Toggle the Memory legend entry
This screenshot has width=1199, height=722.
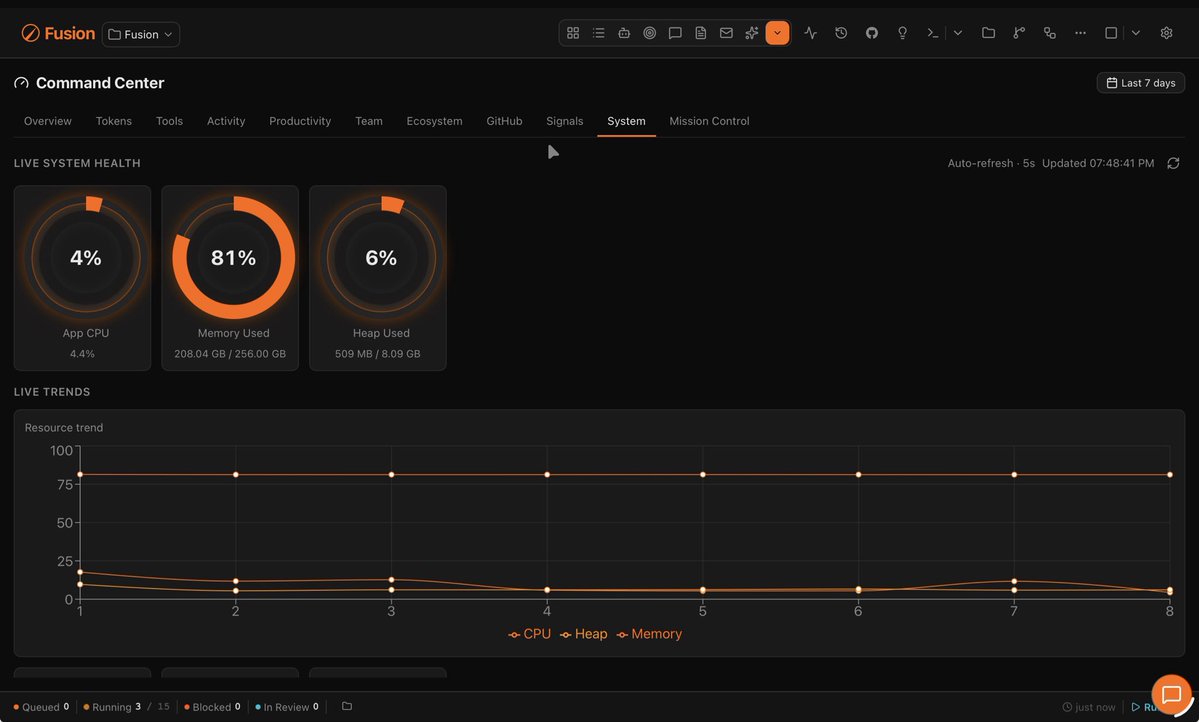click(649, 634)
